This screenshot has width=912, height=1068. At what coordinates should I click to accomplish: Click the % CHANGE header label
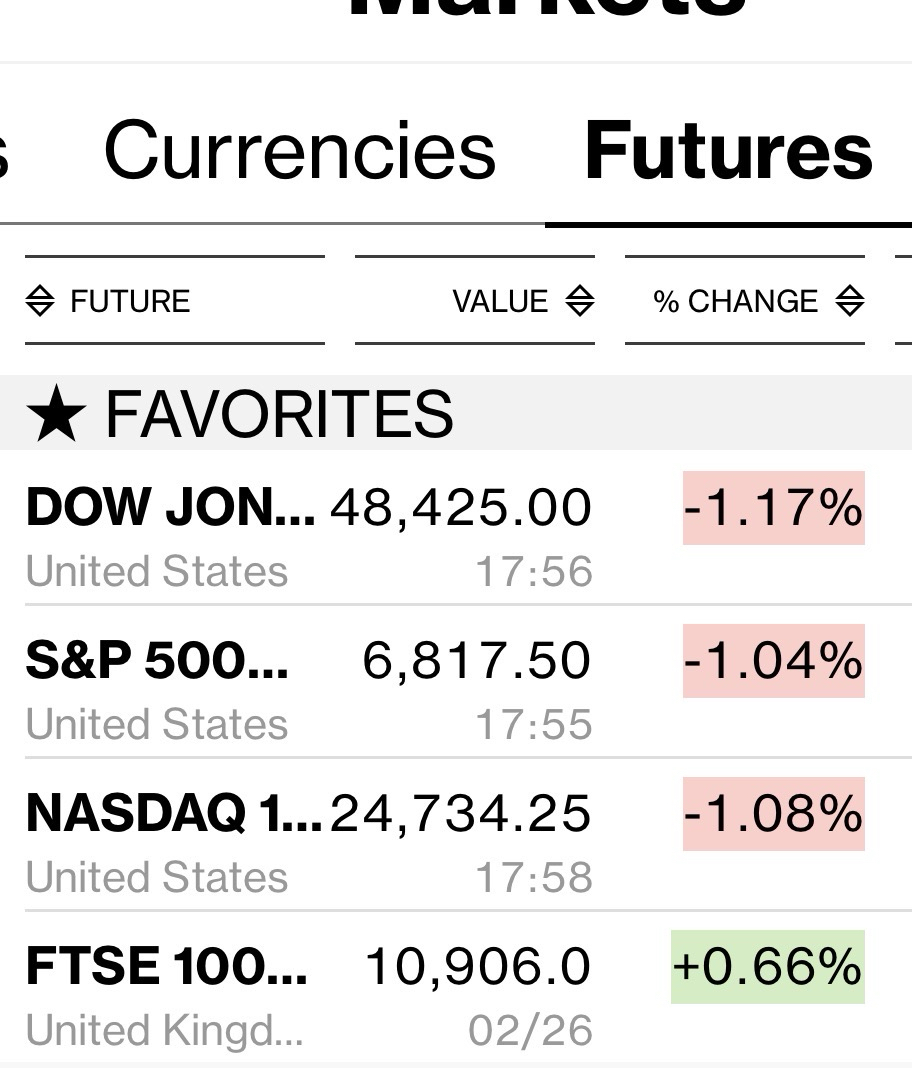pyautogui.click(x=735, y=301)
